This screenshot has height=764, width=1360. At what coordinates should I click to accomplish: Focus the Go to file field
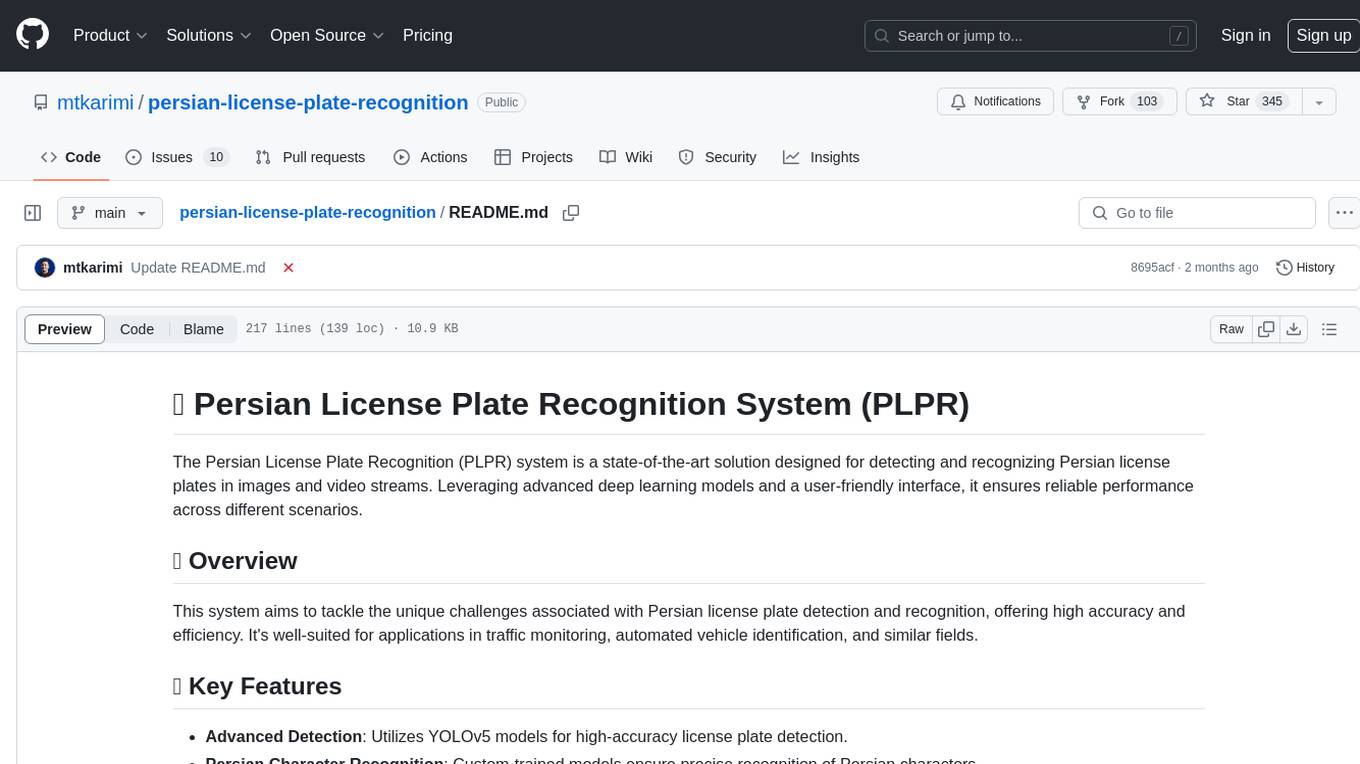pos(1197,213)
